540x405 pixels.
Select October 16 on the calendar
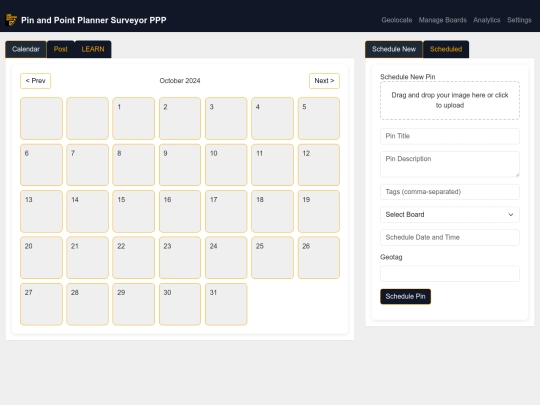[180, 211]
